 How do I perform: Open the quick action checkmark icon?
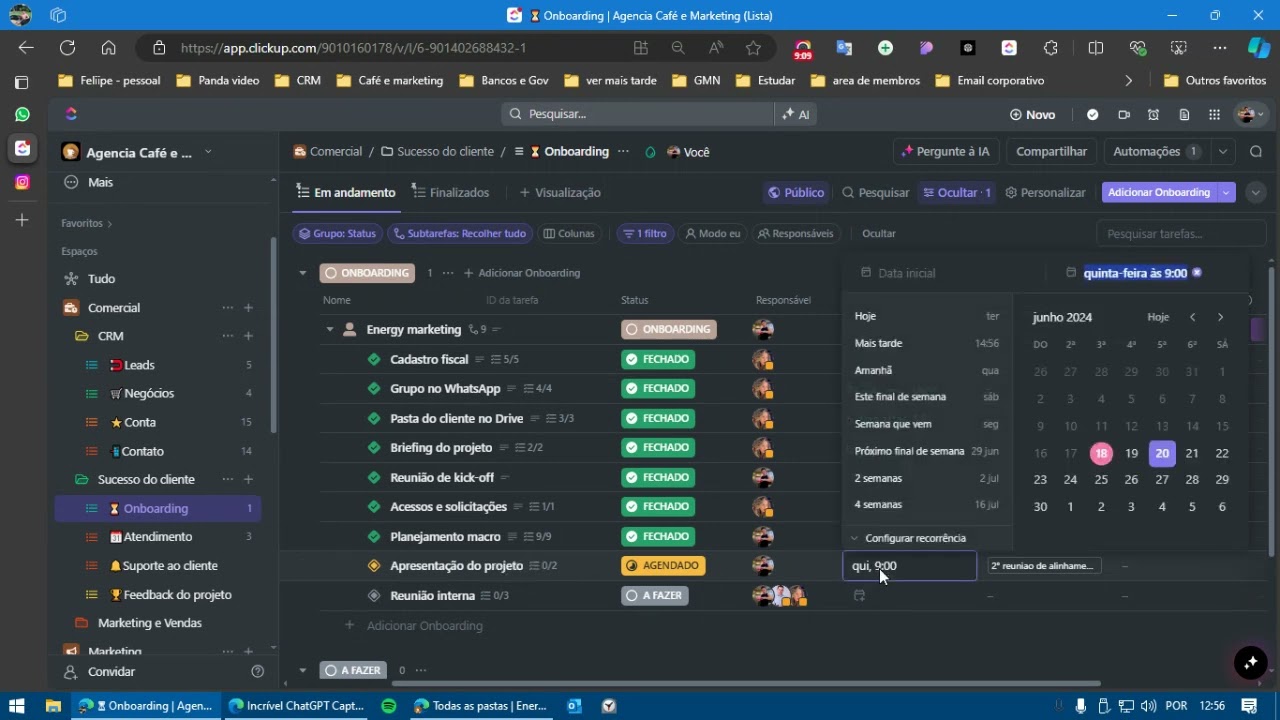point(1093,115)
